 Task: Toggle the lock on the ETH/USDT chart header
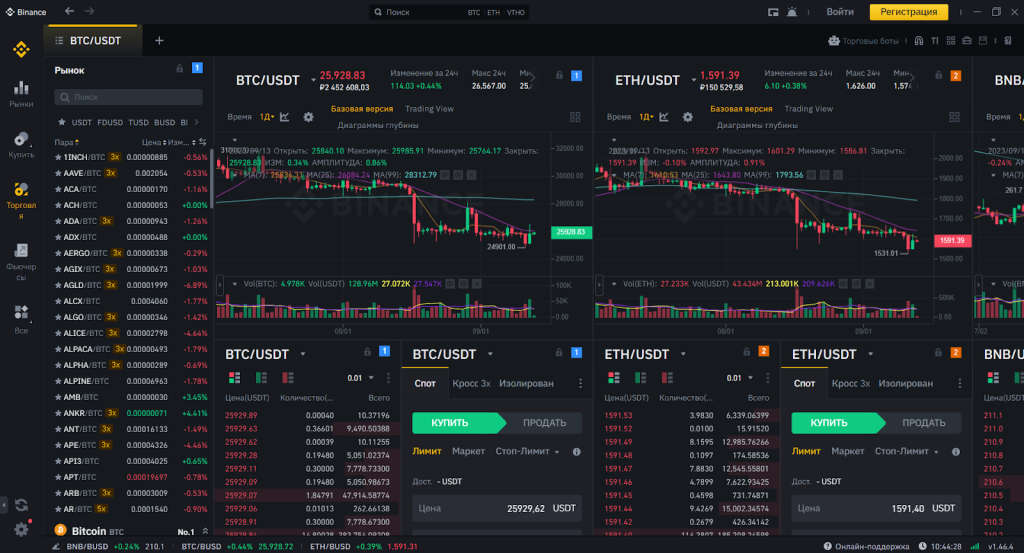point(938,75)
